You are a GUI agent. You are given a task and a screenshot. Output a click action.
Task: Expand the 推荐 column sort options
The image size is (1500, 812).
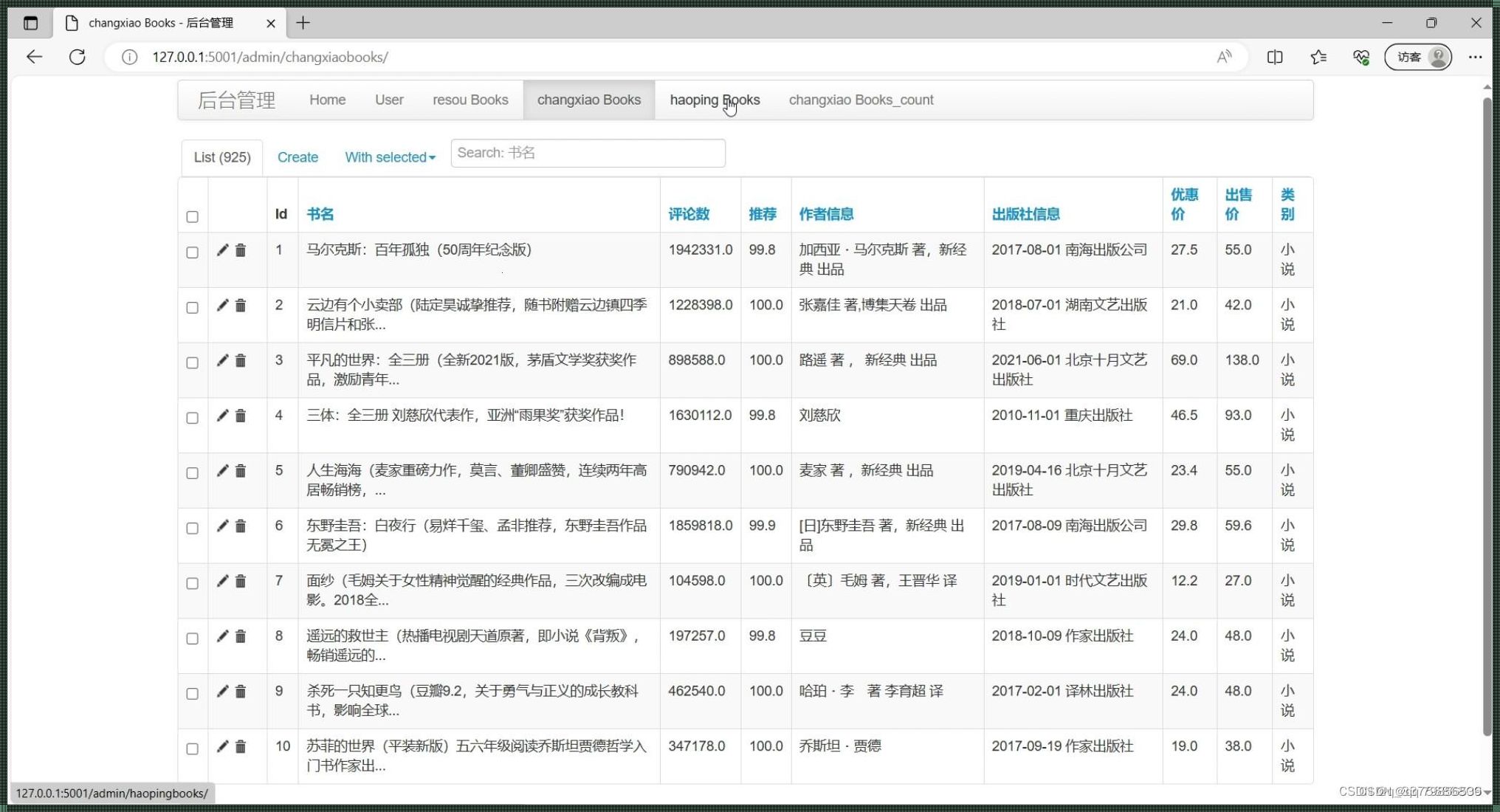pos(761,213)
